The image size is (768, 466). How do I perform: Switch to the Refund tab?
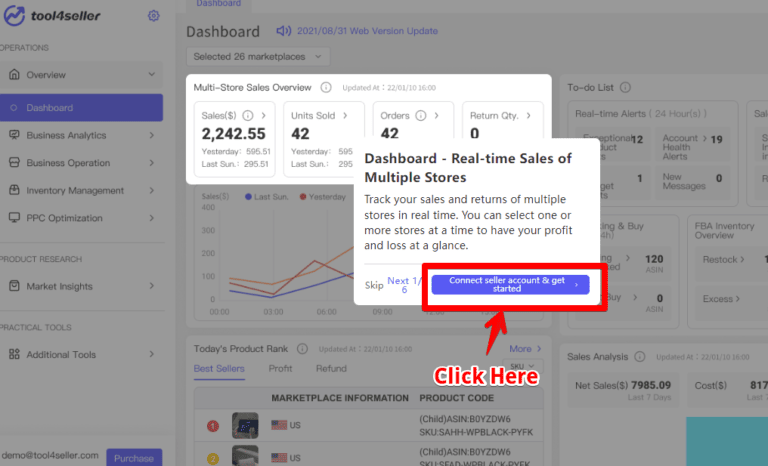point(331,368)
